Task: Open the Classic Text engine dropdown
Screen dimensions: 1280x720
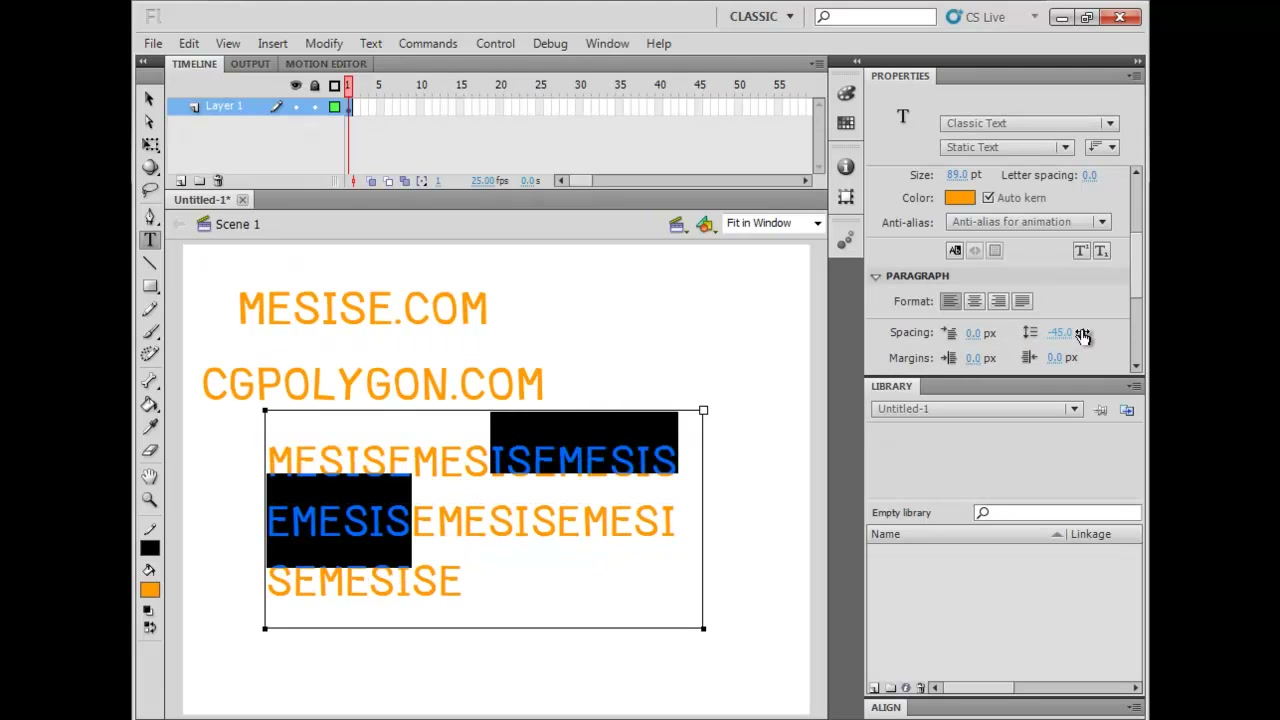Action: click(x=1029, y=123)
